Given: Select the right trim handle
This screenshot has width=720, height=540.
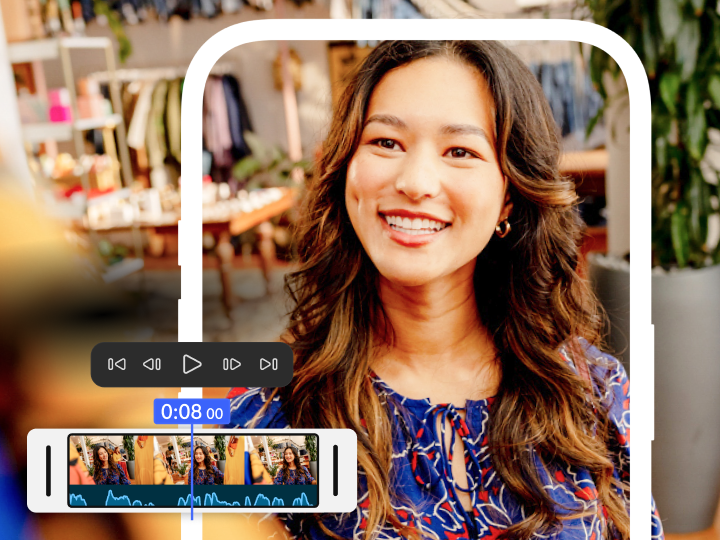Looking at the screenshot, I should (335, 471).
